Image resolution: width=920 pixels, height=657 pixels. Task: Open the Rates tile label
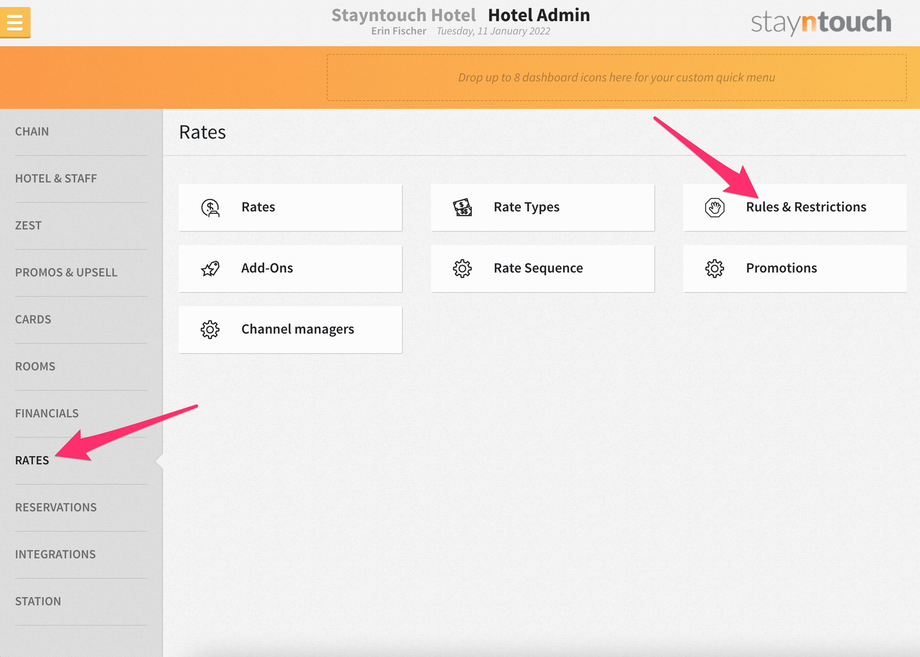(258, 207)
